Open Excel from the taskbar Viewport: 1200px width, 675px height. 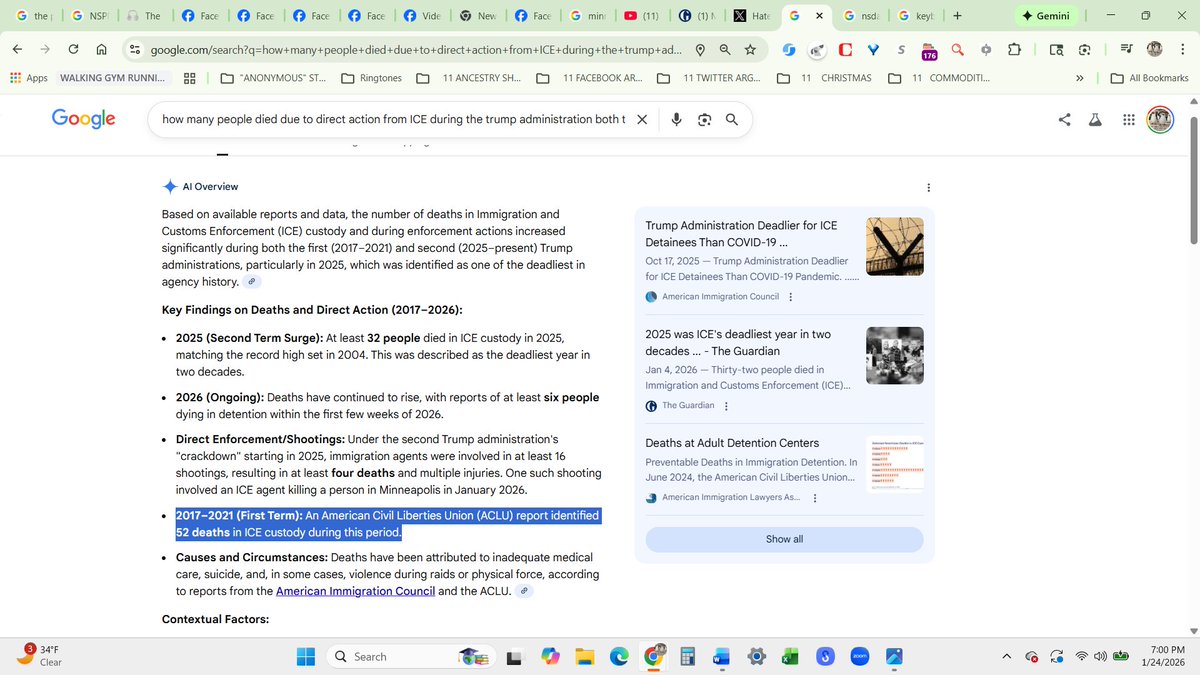(790, 656)
